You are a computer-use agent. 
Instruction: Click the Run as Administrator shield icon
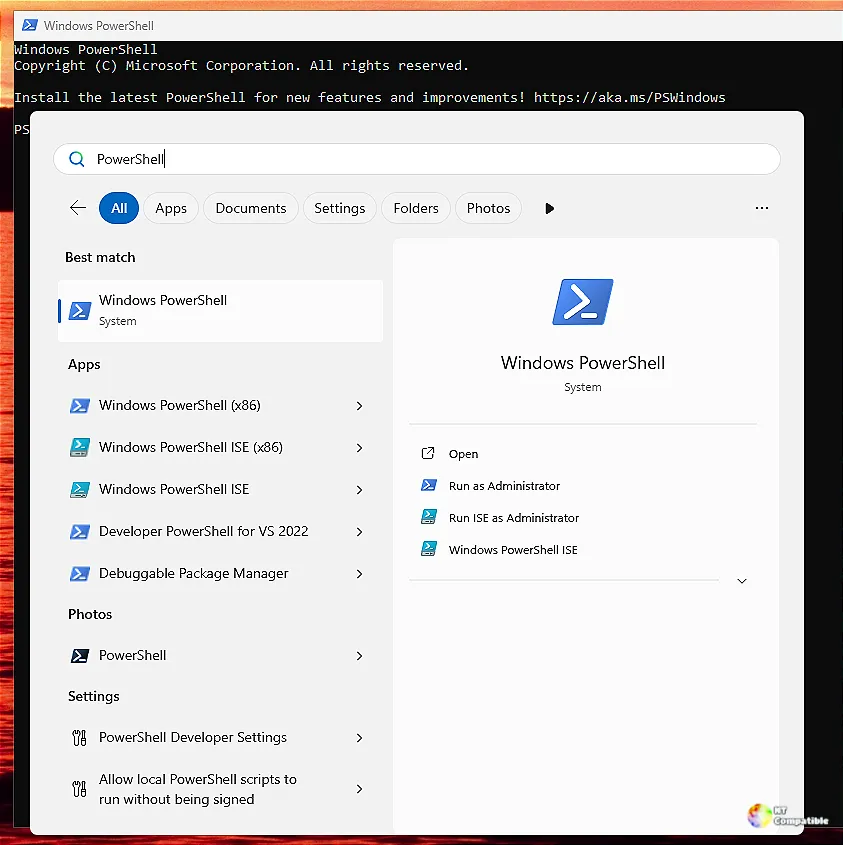pyautogui.click(x=429, y=485)
